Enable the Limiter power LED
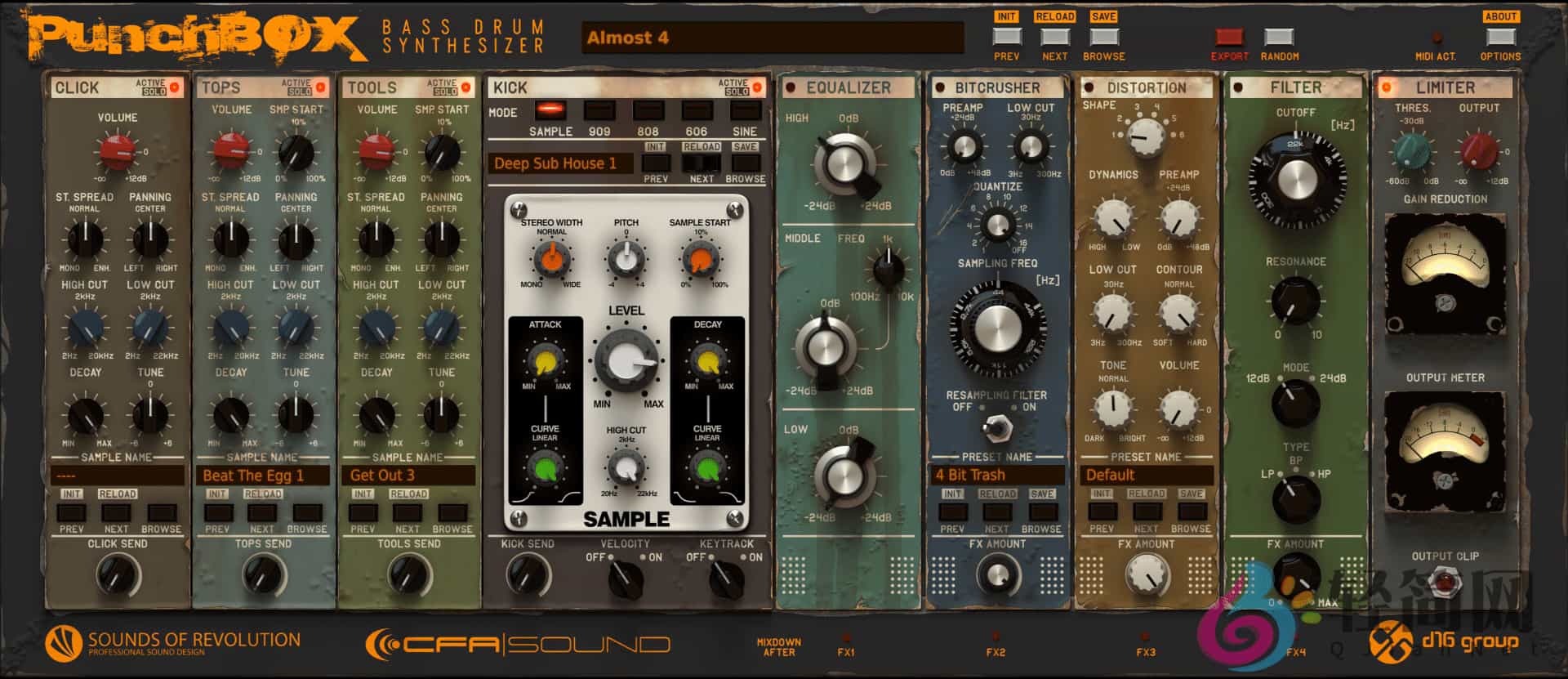The image size is (1568, 679). click(1385, 87)
